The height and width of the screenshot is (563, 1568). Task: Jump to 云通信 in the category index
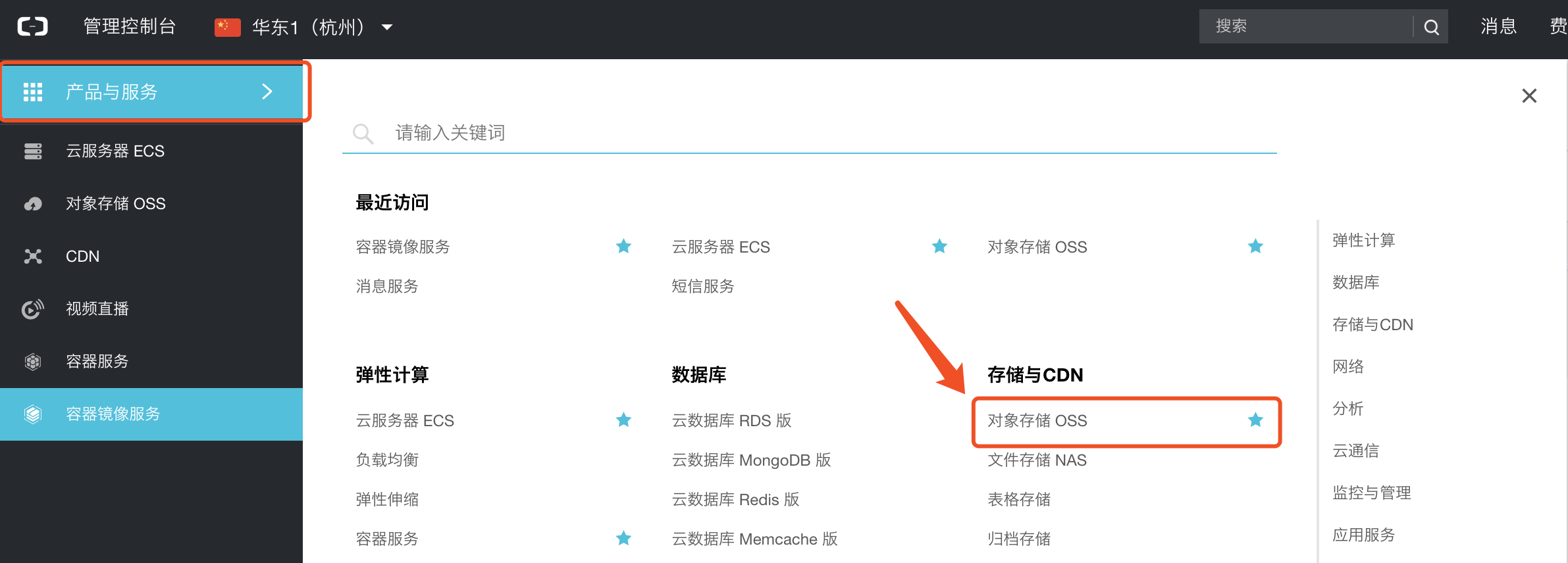pos(1356,451)
